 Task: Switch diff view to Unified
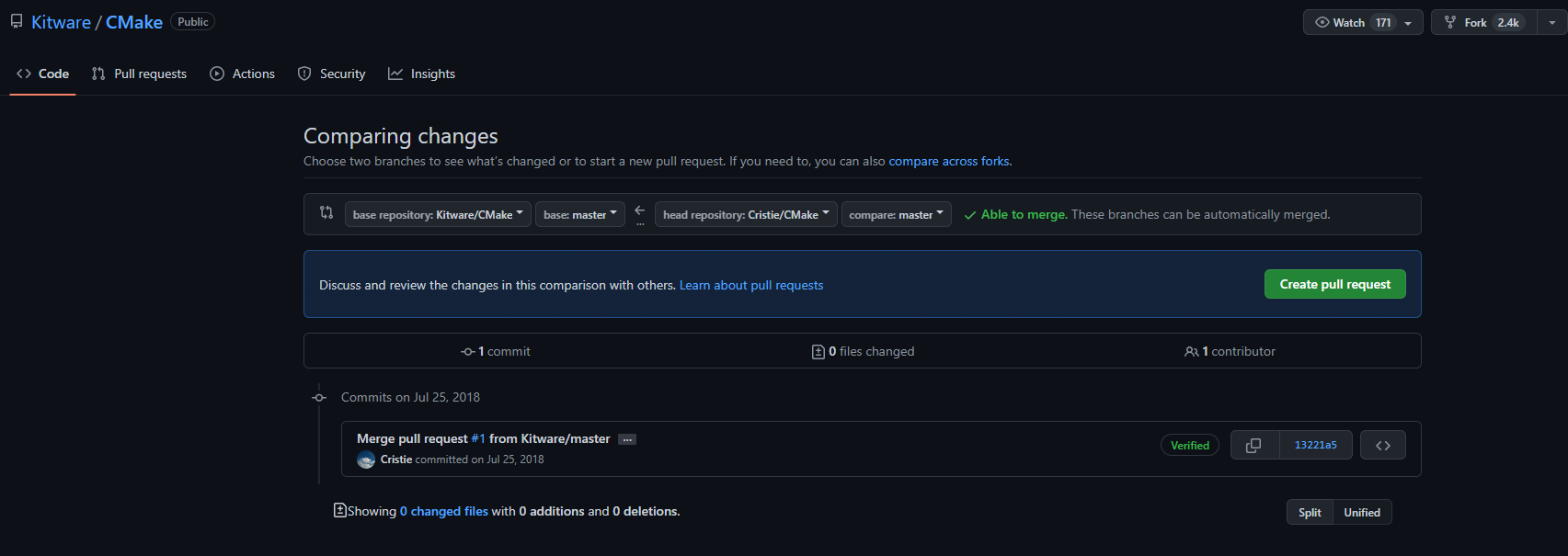click(x=1362, y=512)
